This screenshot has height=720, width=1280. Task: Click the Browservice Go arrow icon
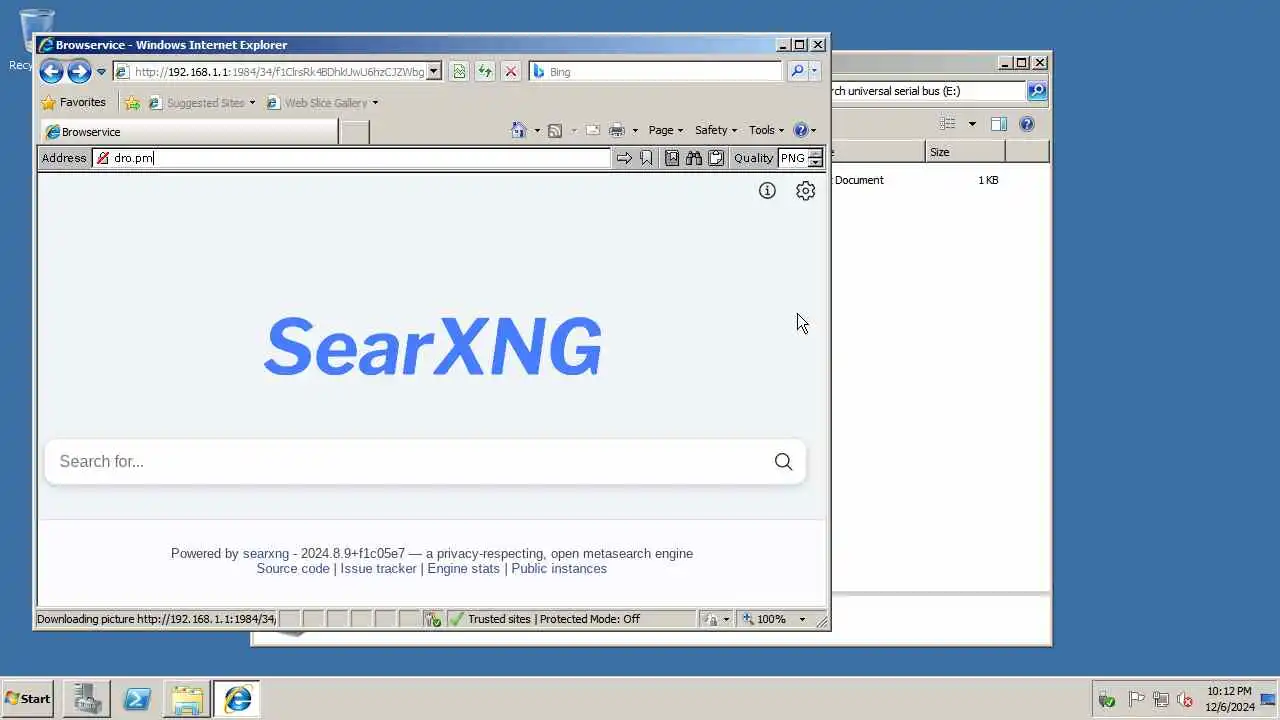624,158
